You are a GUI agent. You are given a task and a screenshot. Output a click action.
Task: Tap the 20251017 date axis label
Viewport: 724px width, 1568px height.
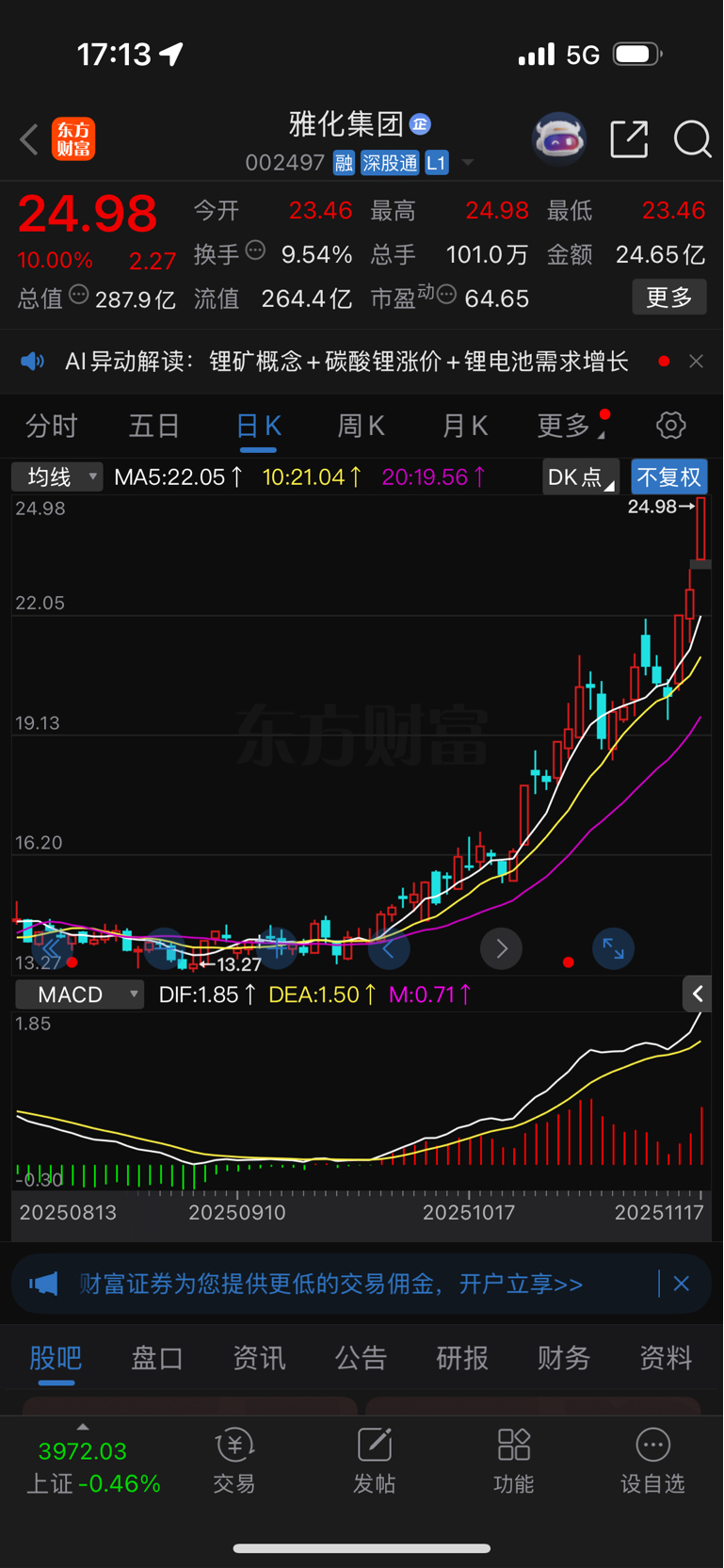coord(469,1212)
